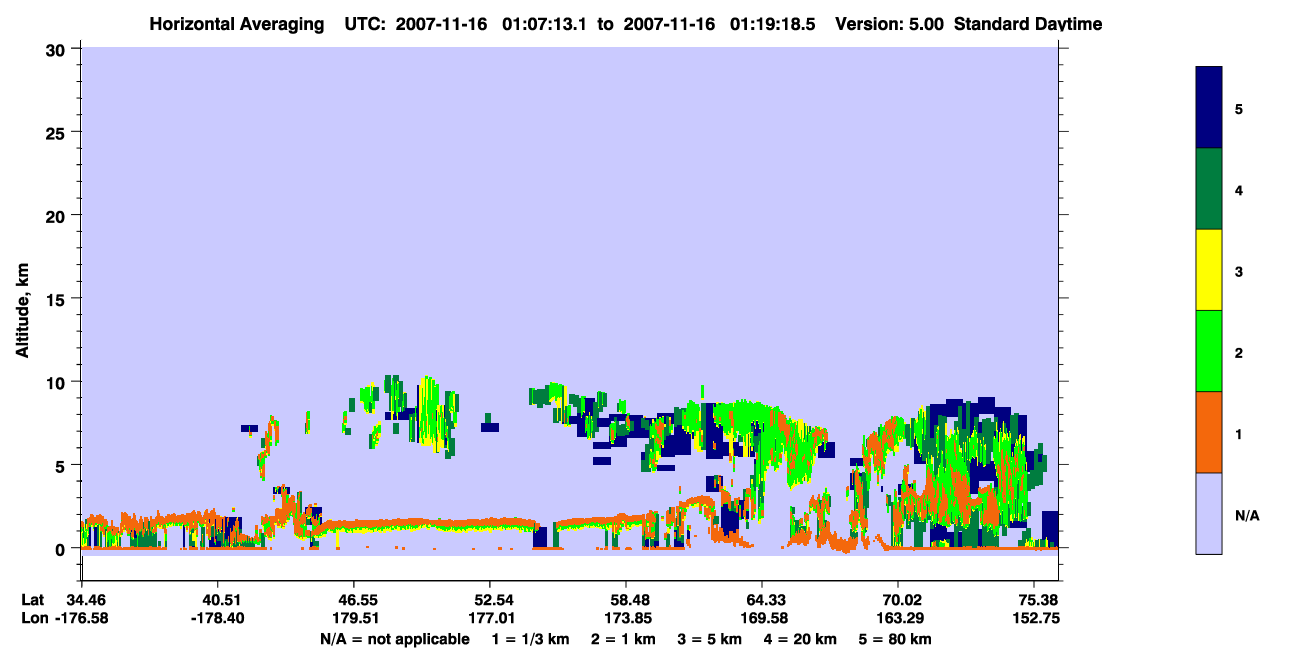Click the 'Standard Daytime' title text
The height and width of the screenshot is (667, 1300).
tap(1028, 24)
